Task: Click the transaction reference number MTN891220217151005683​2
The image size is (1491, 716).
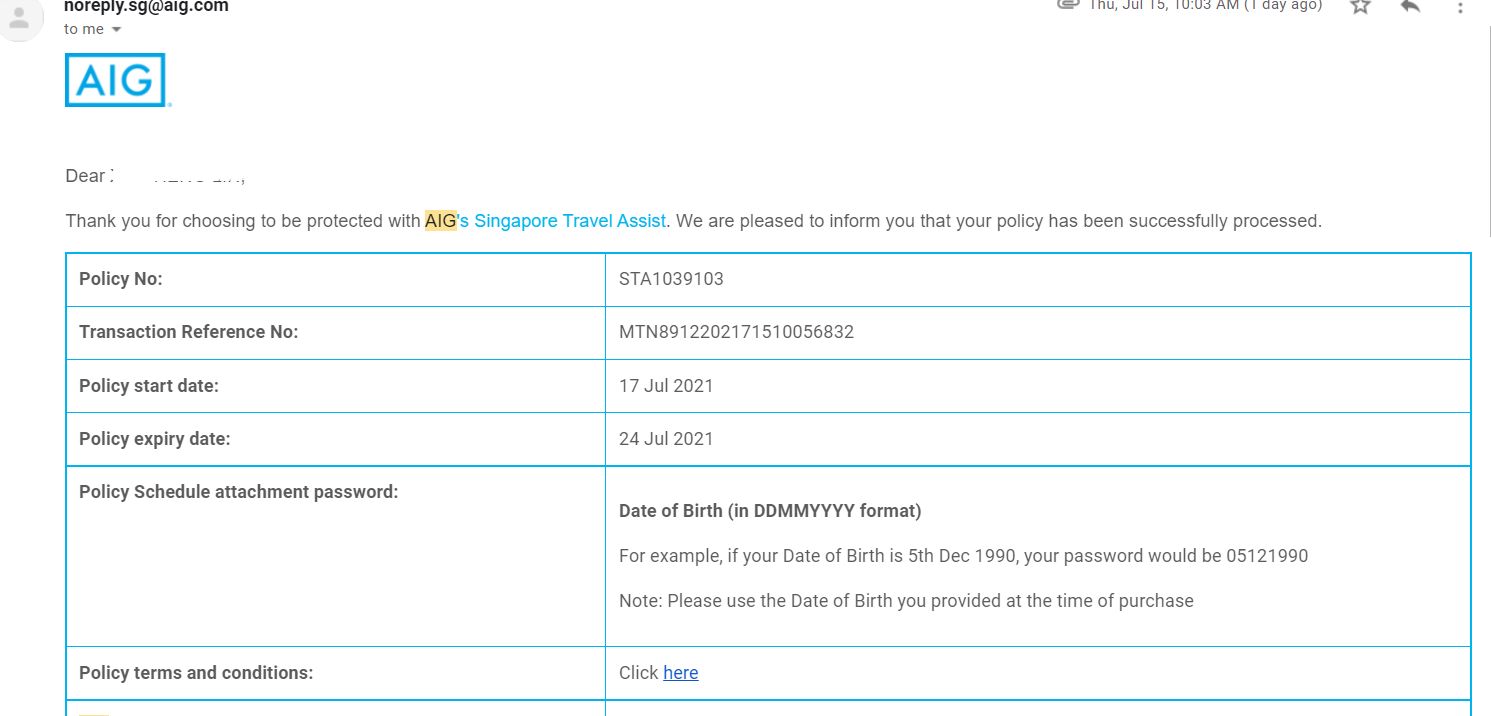Action: [x=736, y=332]
